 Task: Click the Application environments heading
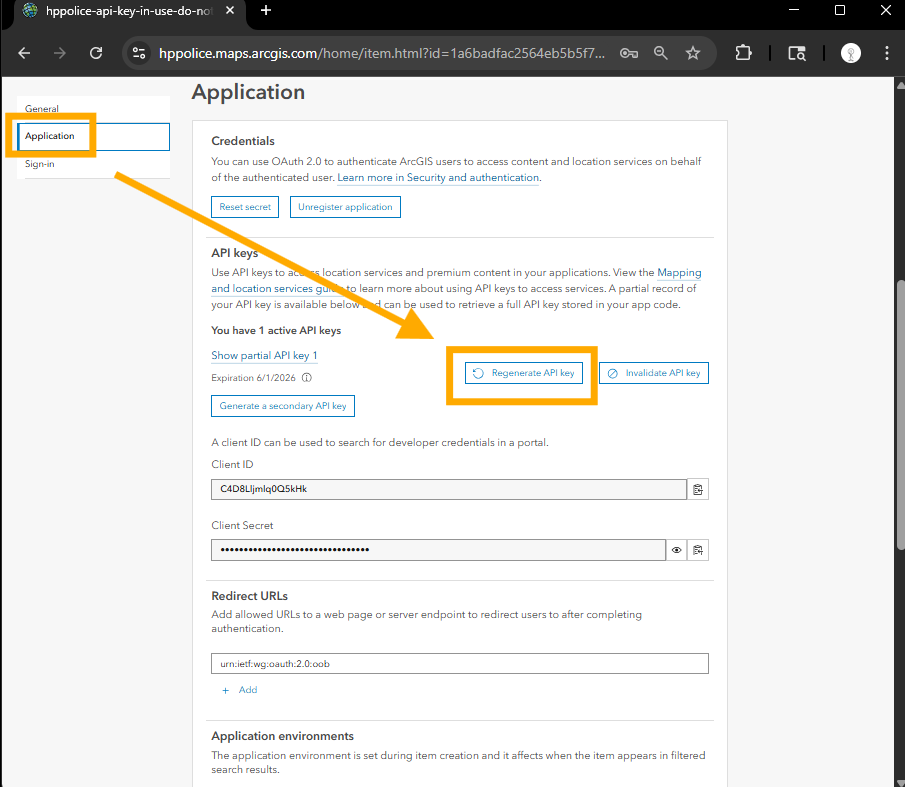282,736
